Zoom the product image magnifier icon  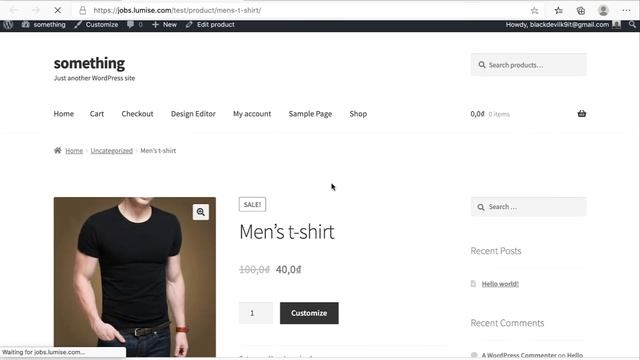tap(201, 212)
